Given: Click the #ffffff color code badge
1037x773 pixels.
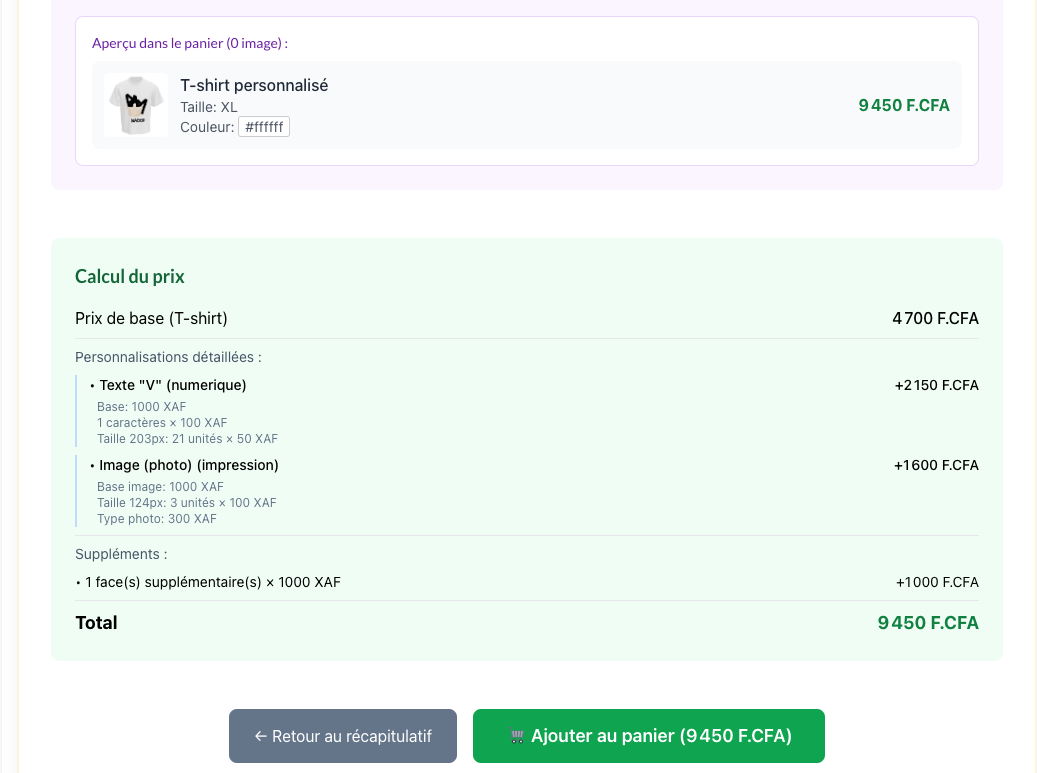Looking at the screenshot, I should click(x=264, y=127).
